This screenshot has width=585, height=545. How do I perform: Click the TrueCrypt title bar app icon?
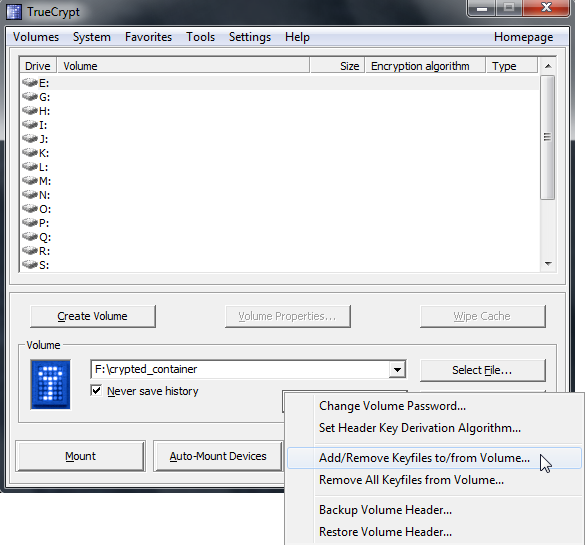coord(14,12)
